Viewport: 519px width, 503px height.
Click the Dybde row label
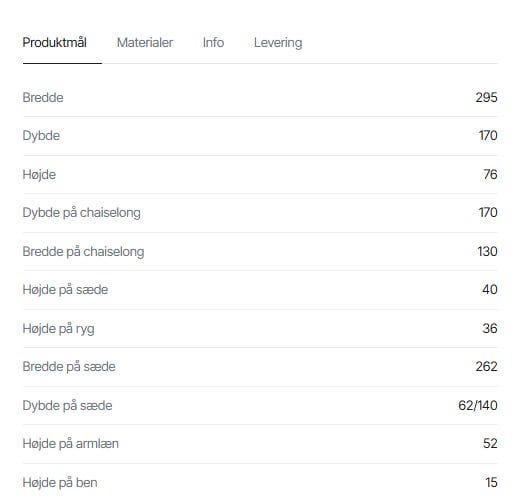click(41, 136)
